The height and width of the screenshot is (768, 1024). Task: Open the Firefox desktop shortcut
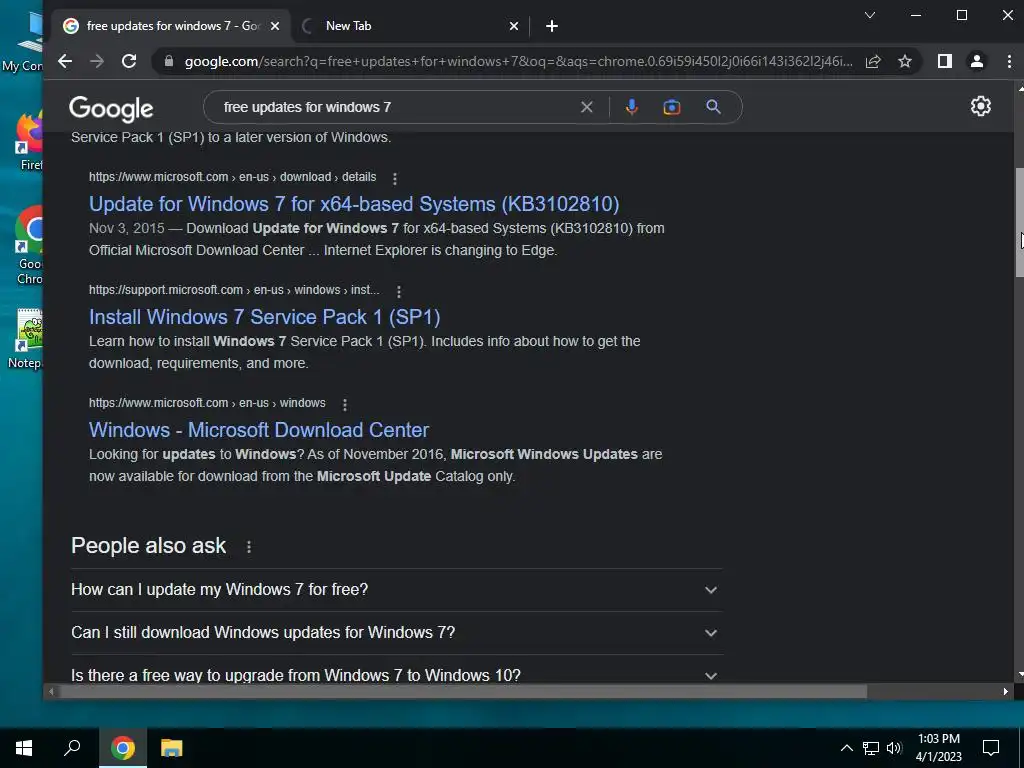[31, 142]
